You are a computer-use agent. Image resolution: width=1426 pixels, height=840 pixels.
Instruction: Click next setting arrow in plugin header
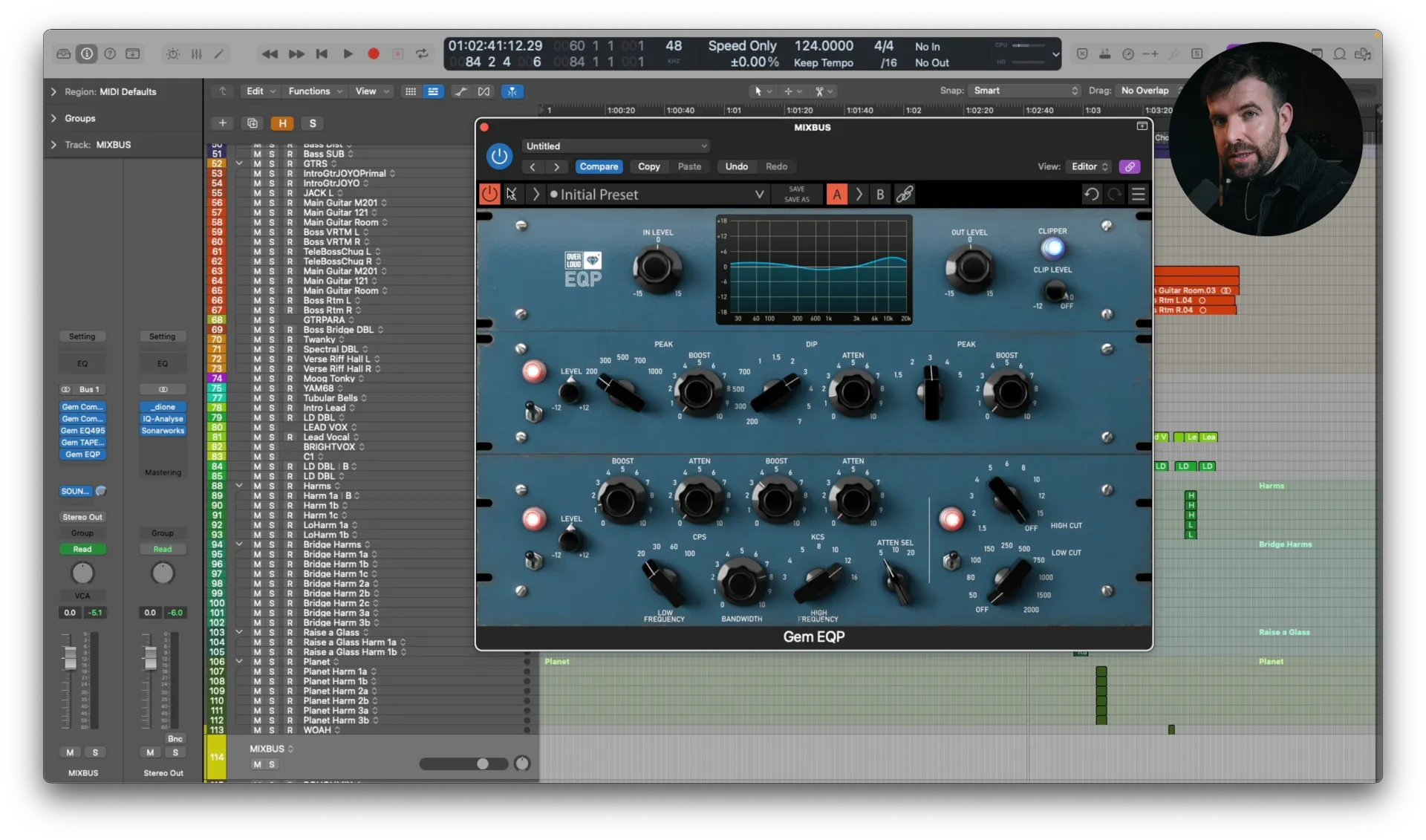(556, 166)
